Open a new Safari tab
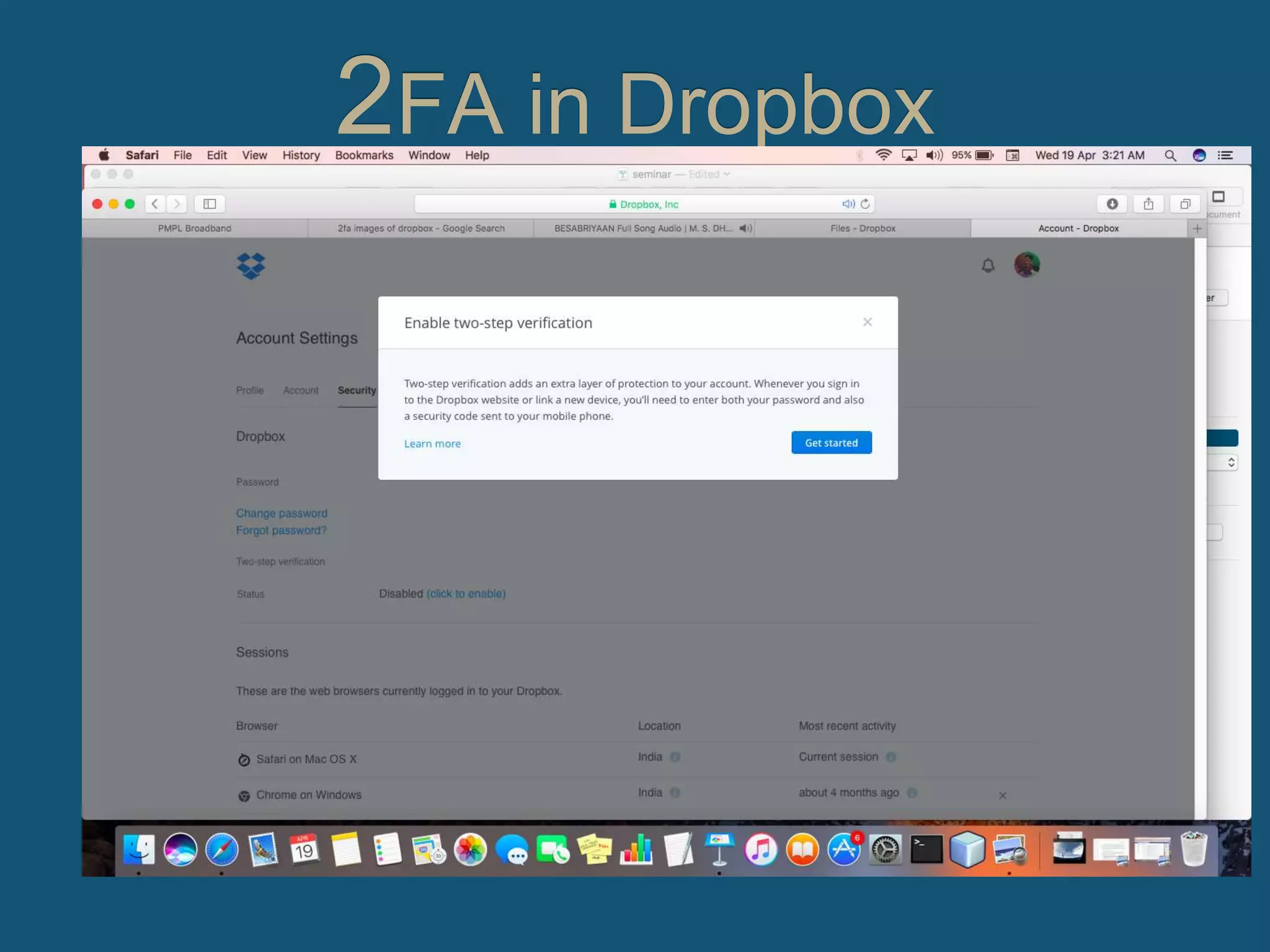Viewport: 1270px width, 952px height. (x=1197, y=229)
